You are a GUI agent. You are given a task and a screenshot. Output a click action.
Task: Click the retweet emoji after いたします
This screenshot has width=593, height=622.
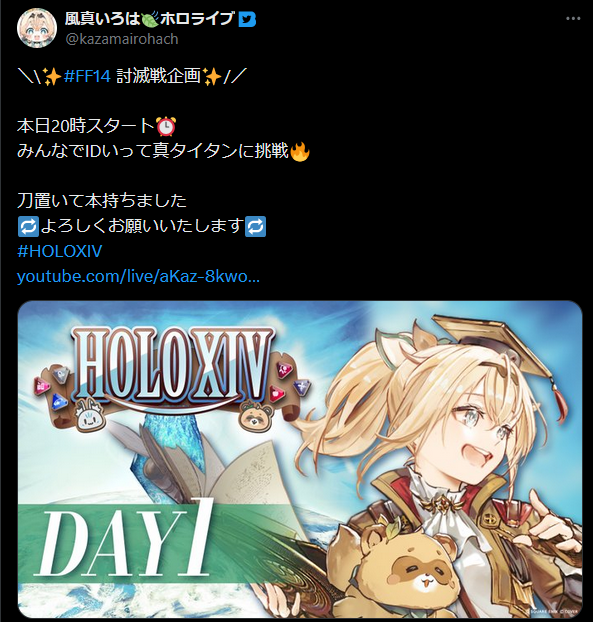tap(256, 227)
